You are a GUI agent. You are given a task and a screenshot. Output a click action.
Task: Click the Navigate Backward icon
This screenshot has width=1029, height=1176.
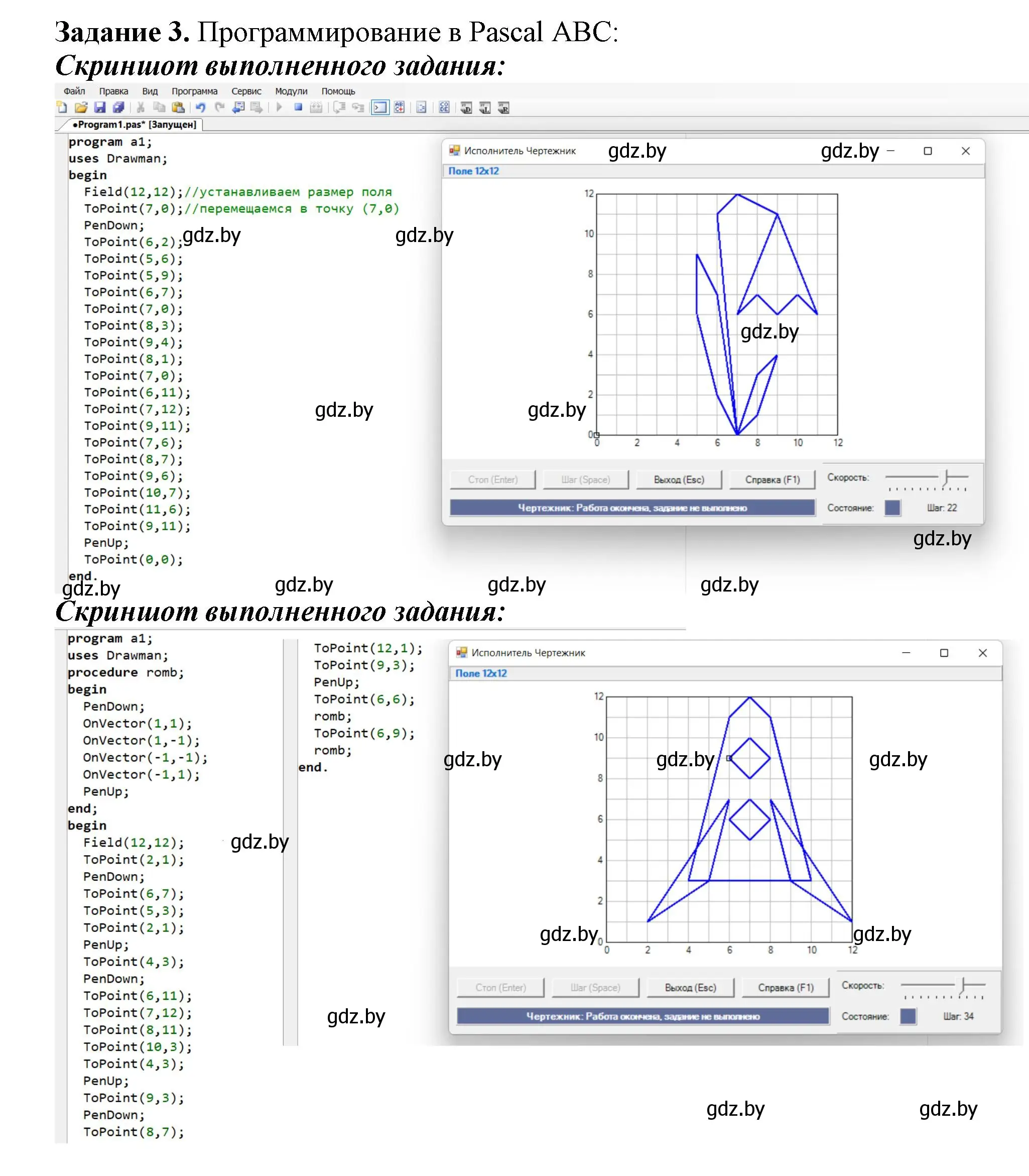point(238,107)
